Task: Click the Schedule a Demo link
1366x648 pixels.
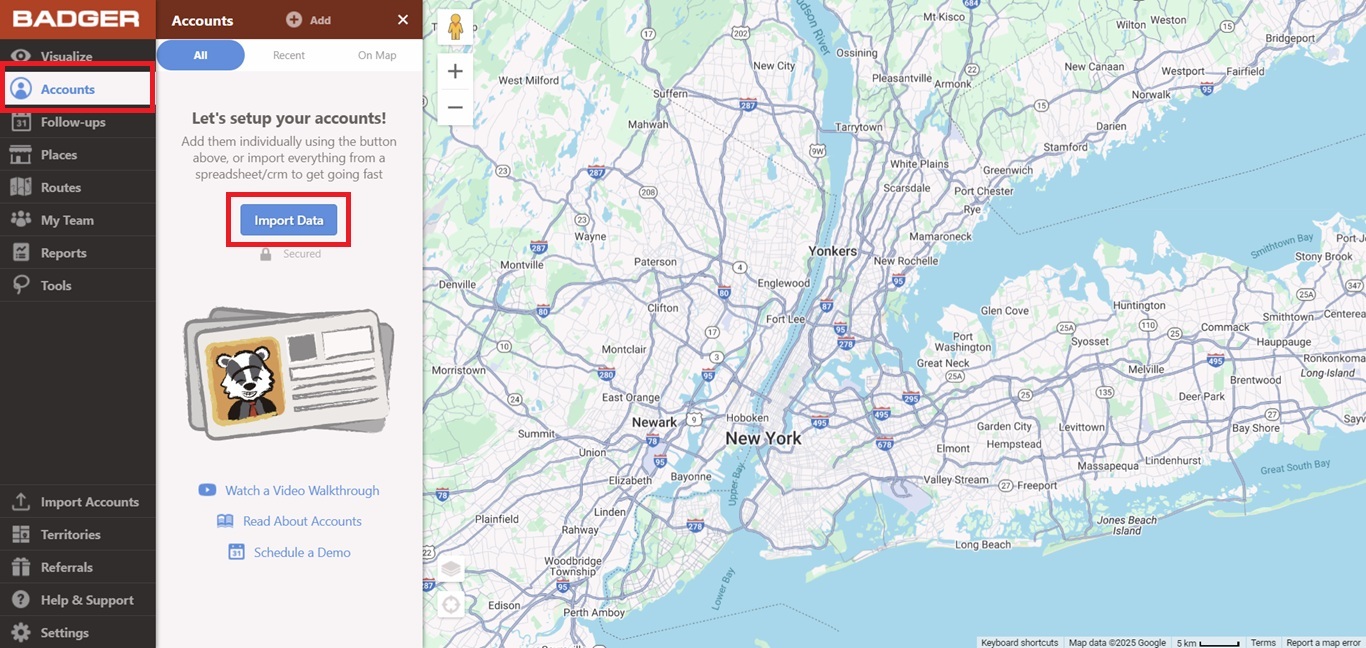Action: point(289,552)
